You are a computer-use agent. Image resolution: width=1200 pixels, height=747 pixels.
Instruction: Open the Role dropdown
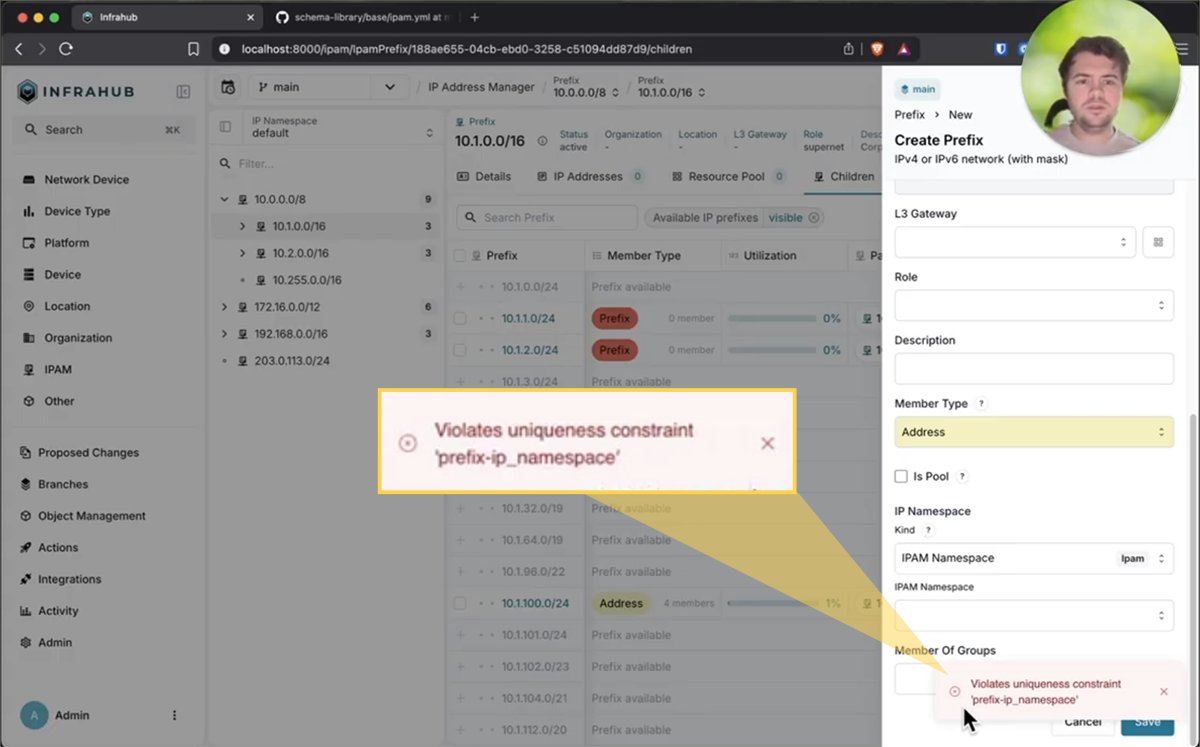tap(1034, 305)
